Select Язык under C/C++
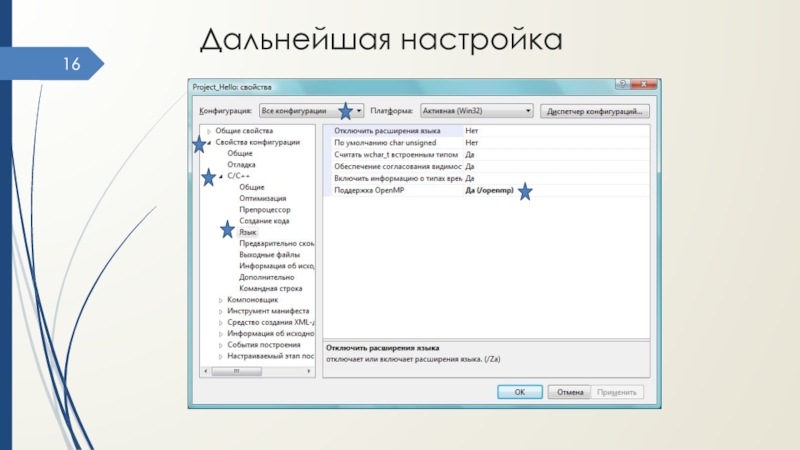This screenshot has height=450, width=800. 248,232
